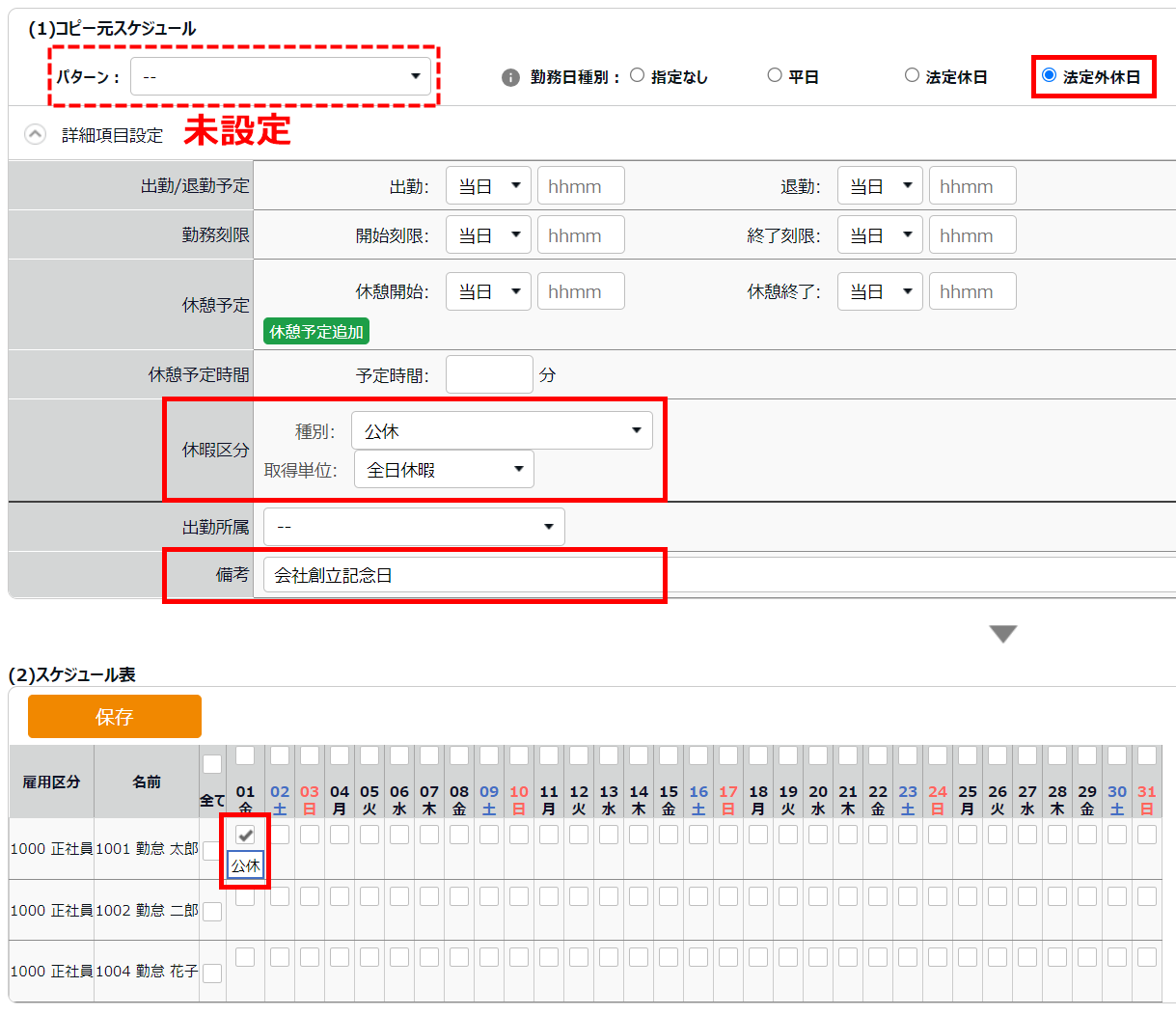1176x1015 pixels.
Task: Click the 休憩予定時間 minutes input box
Action: pyautogui.click(x=489, y=374)
